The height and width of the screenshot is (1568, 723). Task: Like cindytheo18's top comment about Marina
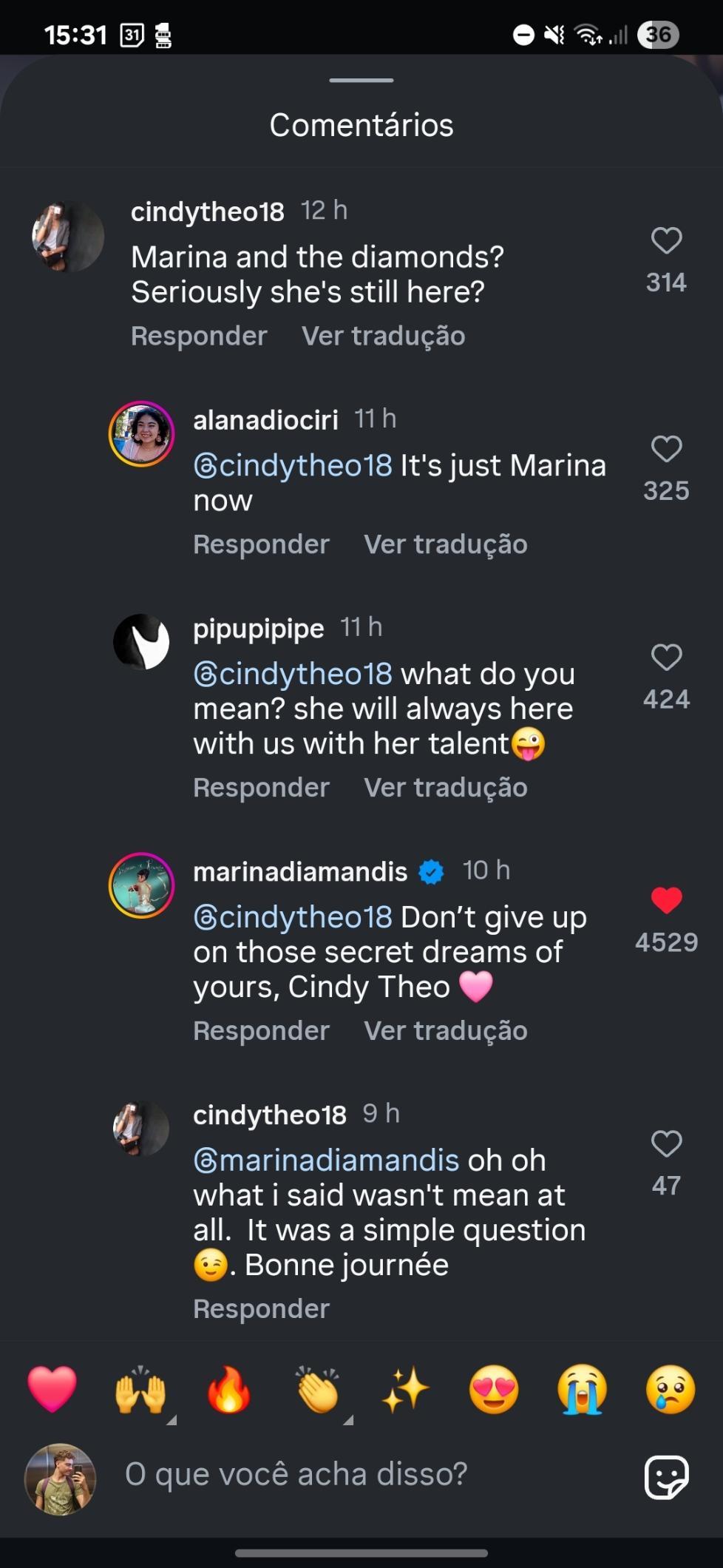coord(666,241)
